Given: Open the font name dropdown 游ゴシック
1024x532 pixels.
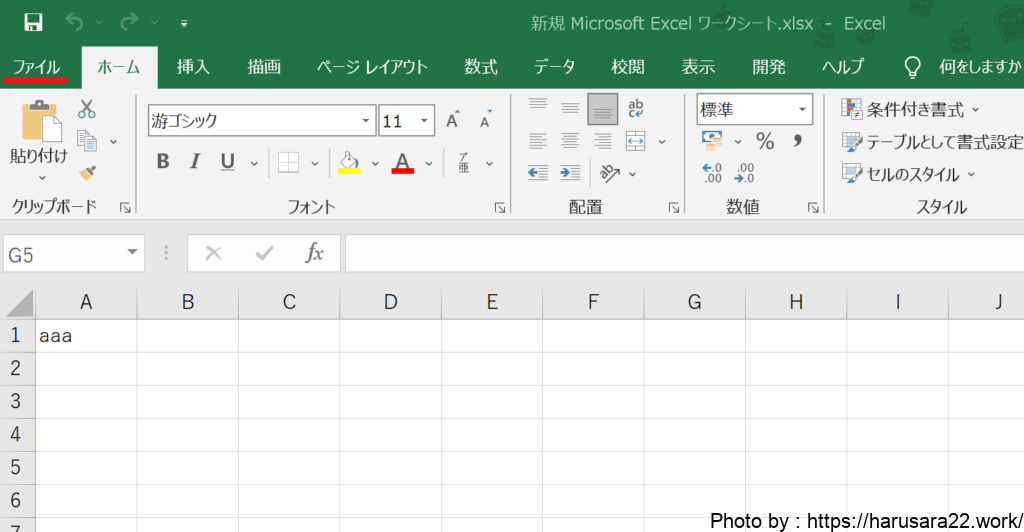Looking at the screenshot, I should coord(366,121).
